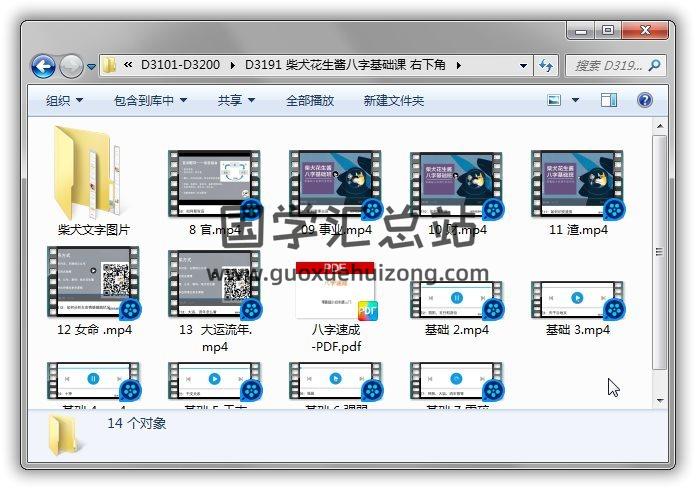Focus the 搜索 D319... search box
Screen dimensions: 696x490
tap(616, 66)
